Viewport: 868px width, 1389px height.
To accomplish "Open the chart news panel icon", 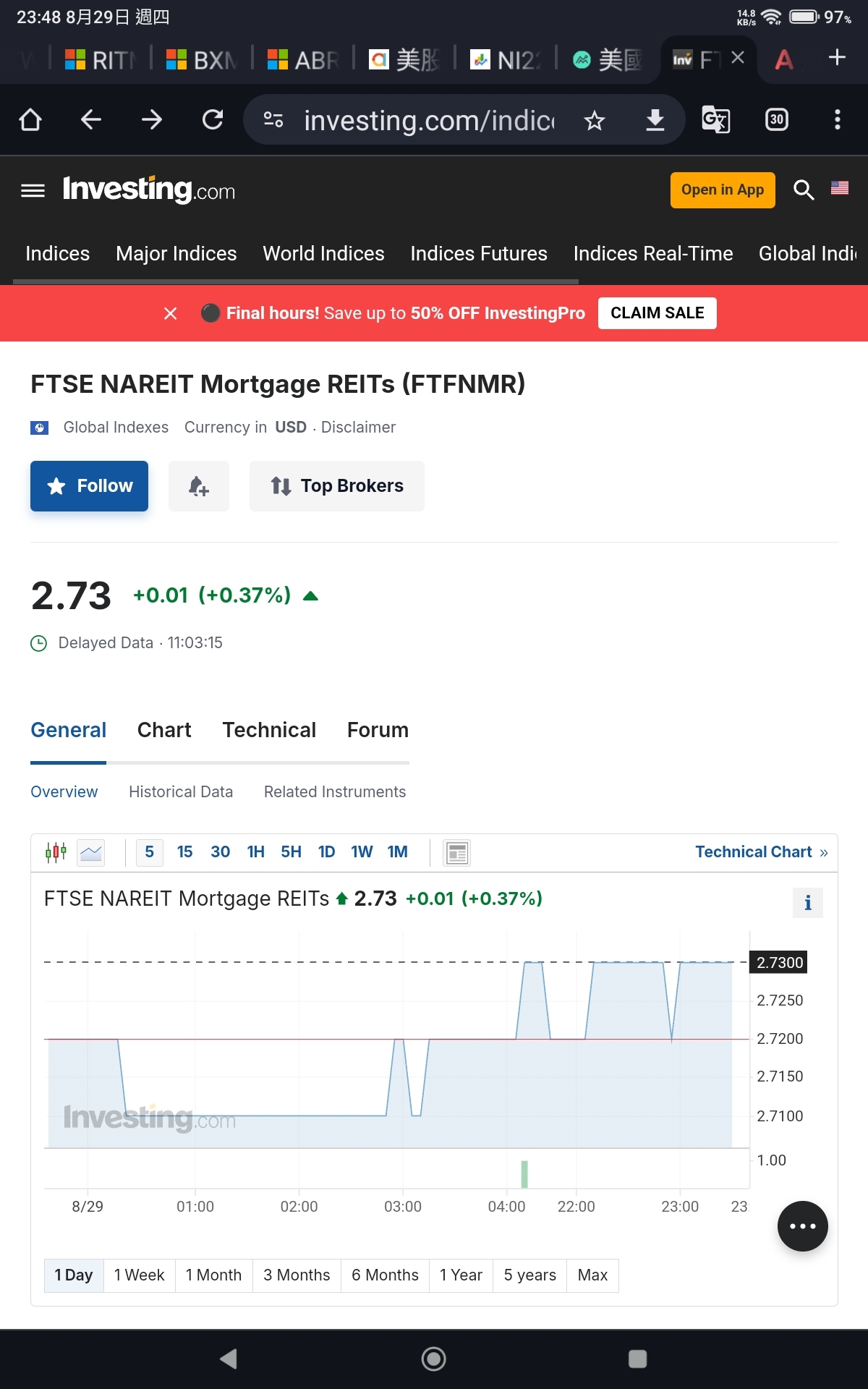I will 457,853.
